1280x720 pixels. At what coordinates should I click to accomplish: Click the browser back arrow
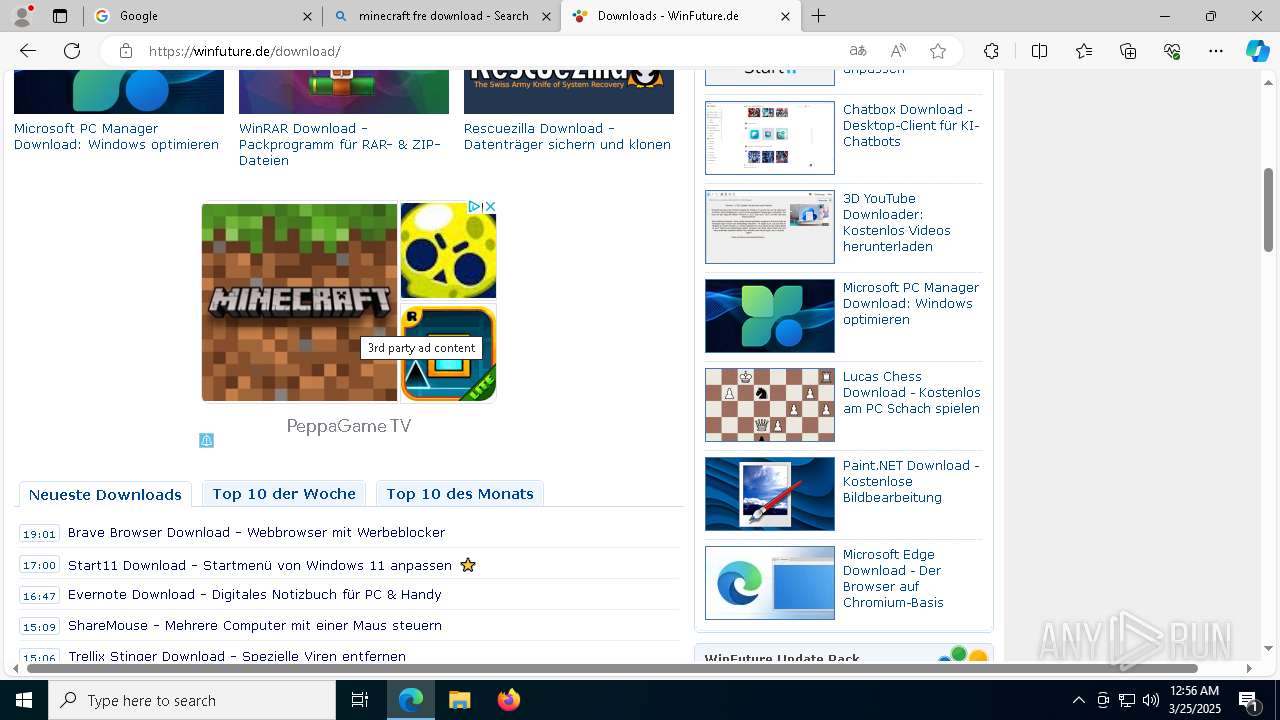click(28, 51)
